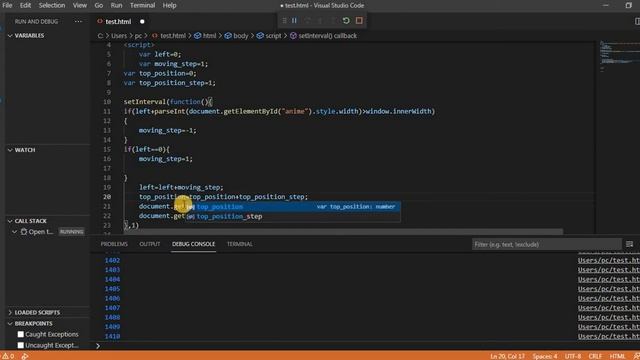Open the Go menu

tap(99, 5)
